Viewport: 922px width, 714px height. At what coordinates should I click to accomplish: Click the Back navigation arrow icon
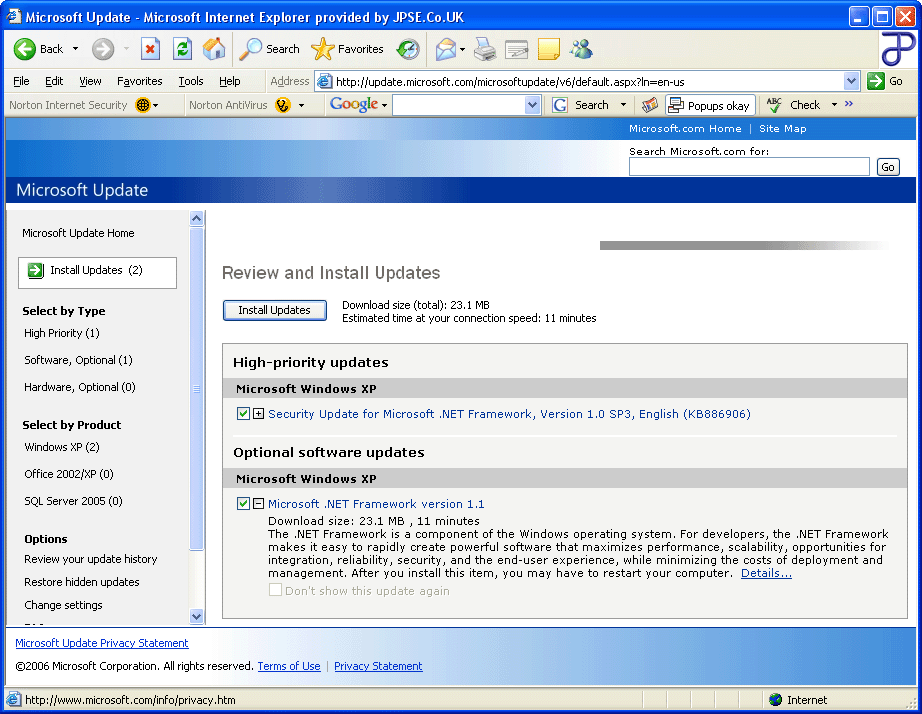point(25,49)
